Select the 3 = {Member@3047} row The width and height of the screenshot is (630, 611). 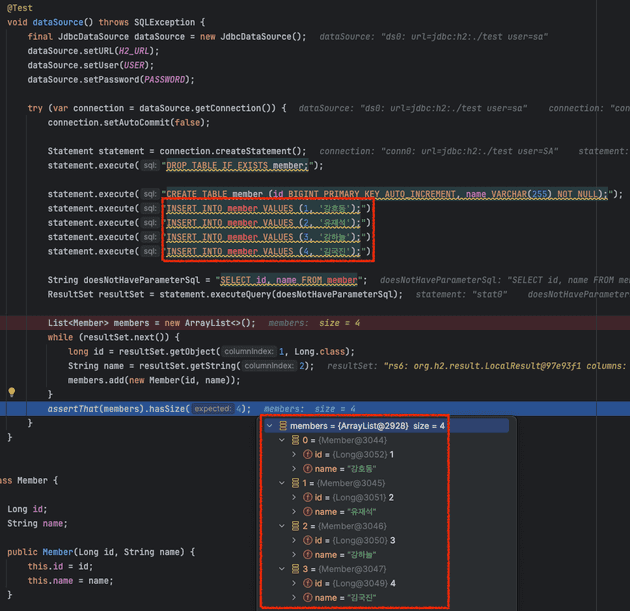coord(387,569)
